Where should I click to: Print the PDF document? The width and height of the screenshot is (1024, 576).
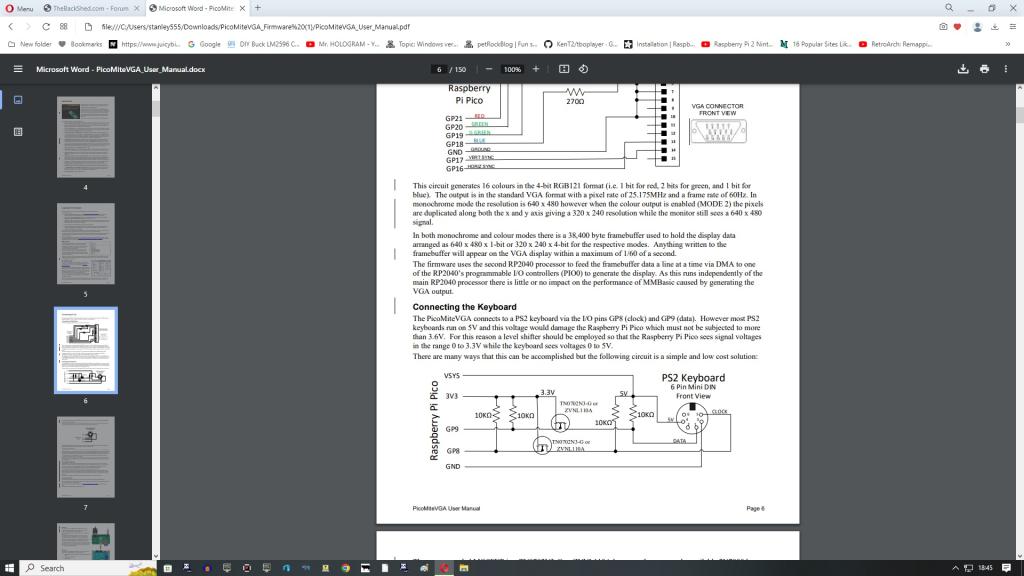click(x=985, y=69)
